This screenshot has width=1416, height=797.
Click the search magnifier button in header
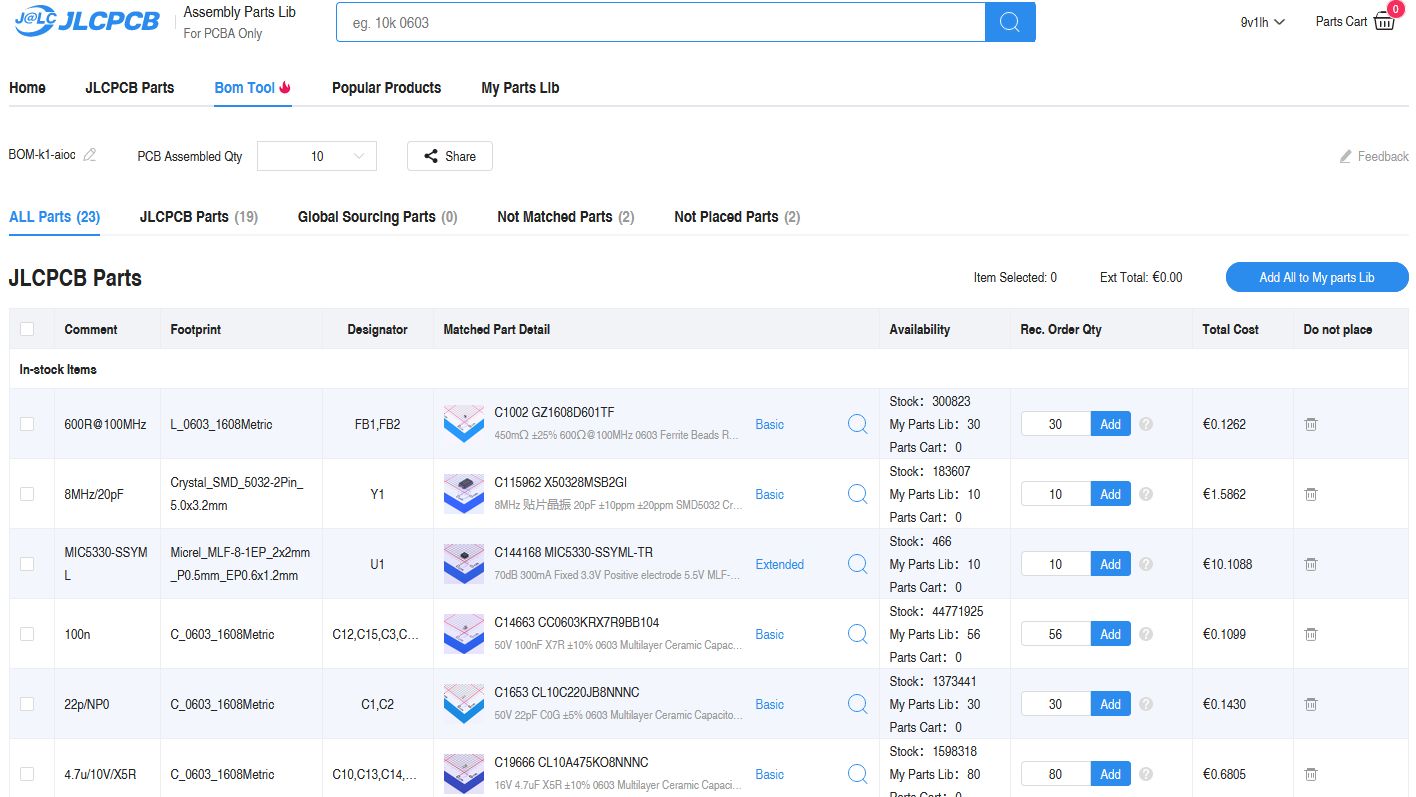coord(1009,22)
